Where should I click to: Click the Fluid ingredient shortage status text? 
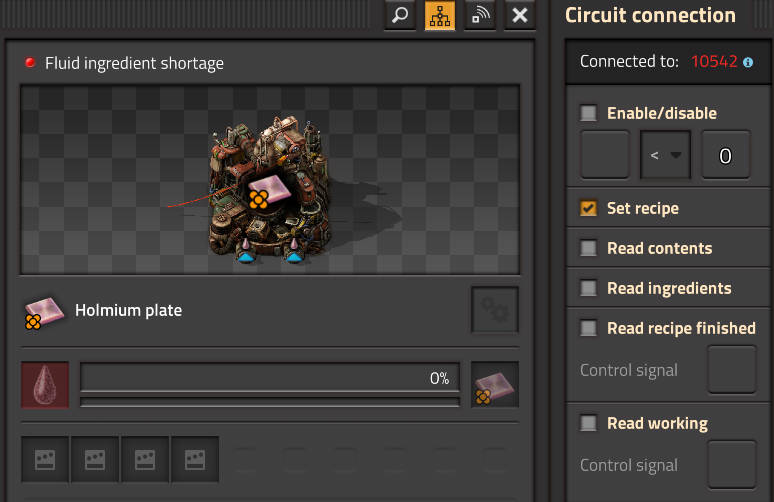tap(134, 63)
